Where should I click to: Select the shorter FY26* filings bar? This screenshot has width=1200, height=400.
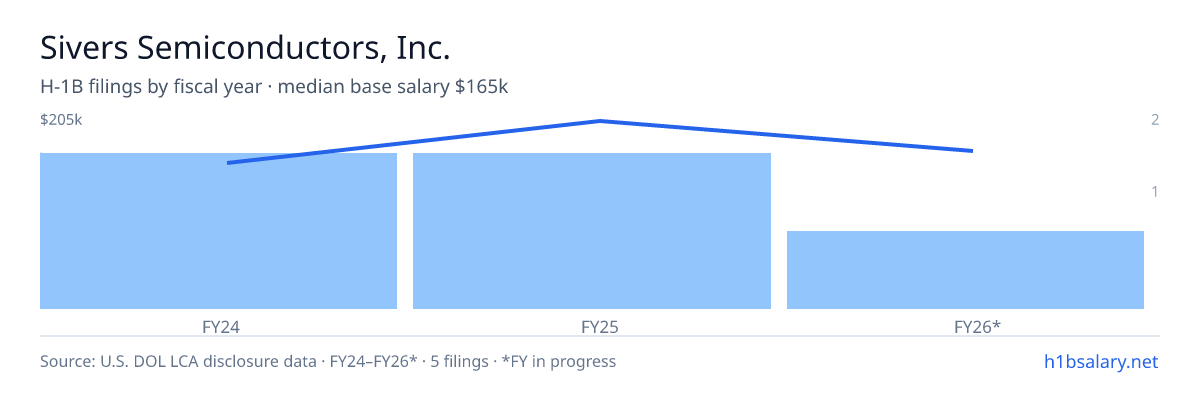pyautogui.click(x=965, y=270)
